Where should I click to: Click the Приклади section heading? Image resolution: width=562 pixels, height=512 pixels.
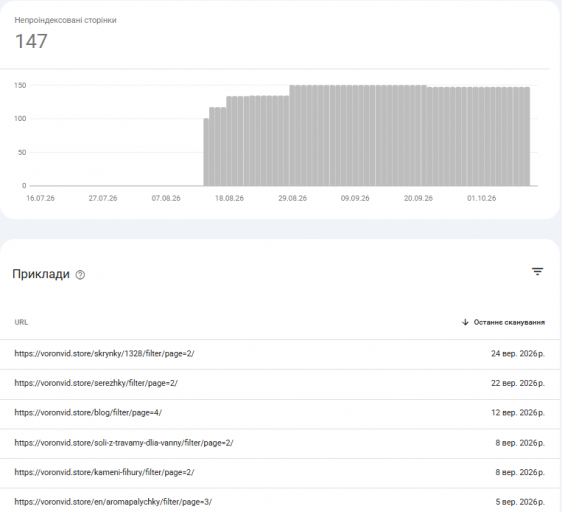(x=41, y=274)
